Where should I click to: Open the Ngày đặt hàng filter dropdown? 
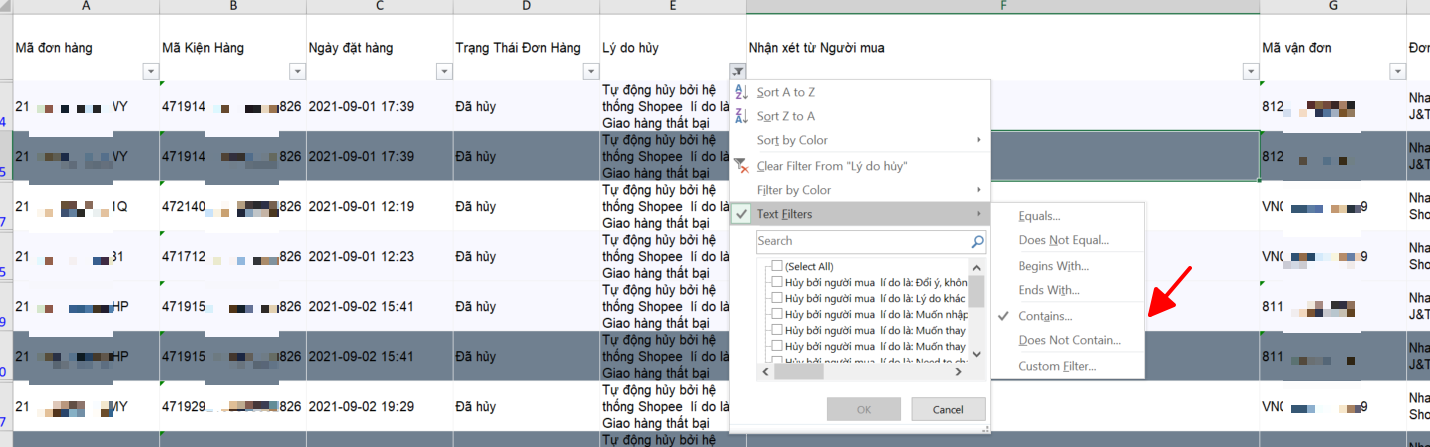coord(444,71)
